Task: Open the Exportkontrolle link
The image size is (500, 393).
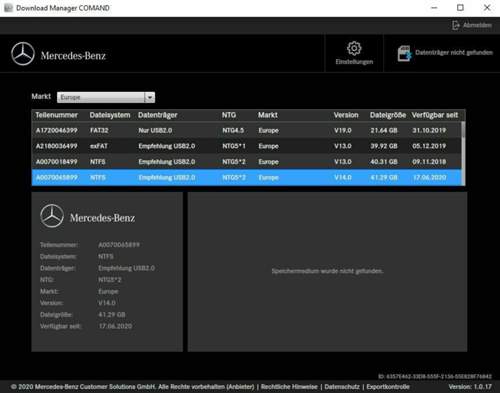Action: (x=388, y=387)
